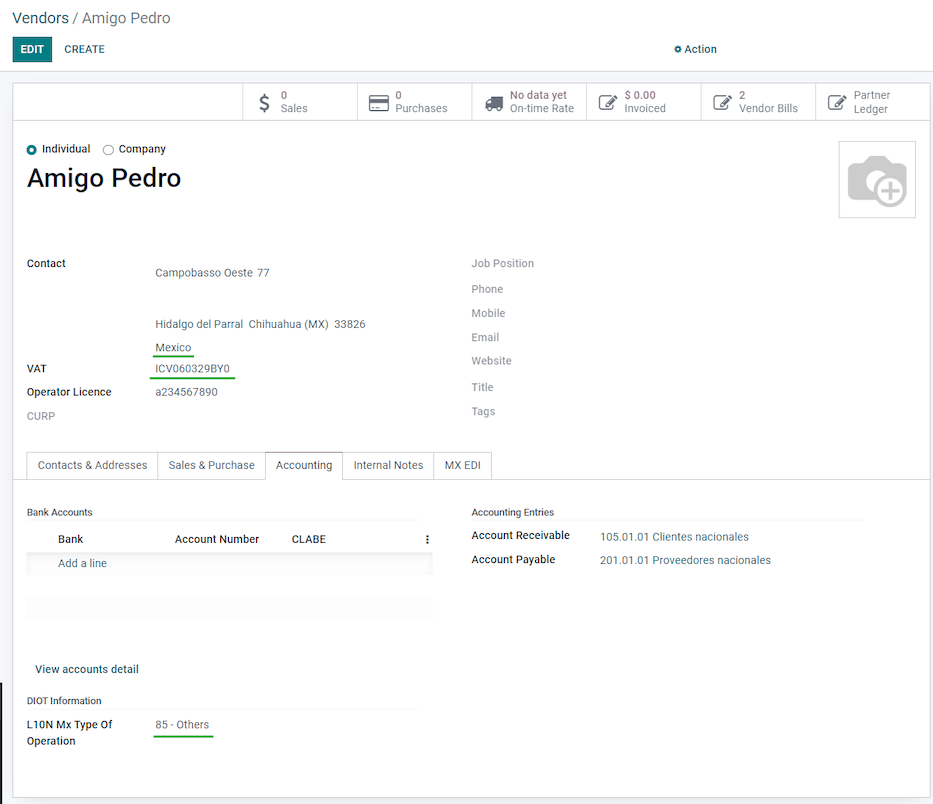The image size is (933, 804).
Task: Switch to Sales & Purchase tab
Action: coord(211,465)
